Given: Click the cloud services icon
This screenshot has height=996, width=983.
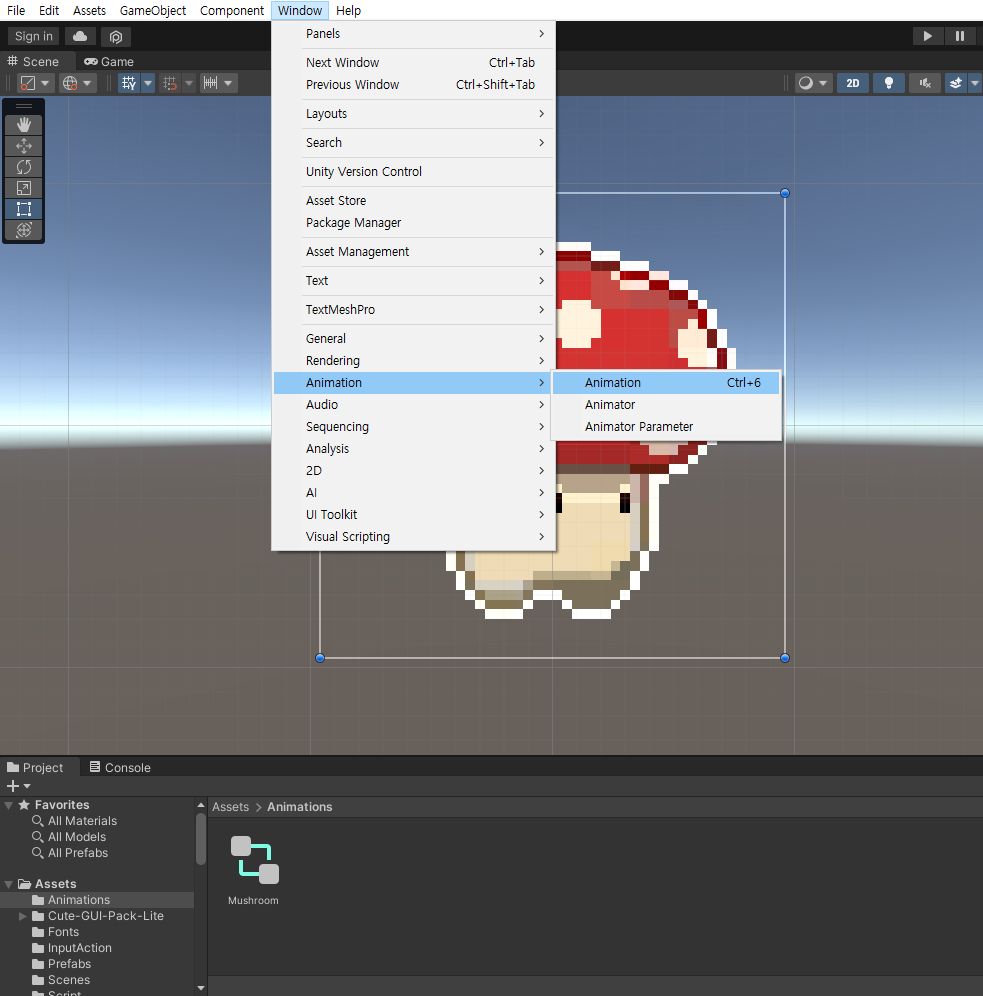Looking at the screenshot, I should [80, 36].
